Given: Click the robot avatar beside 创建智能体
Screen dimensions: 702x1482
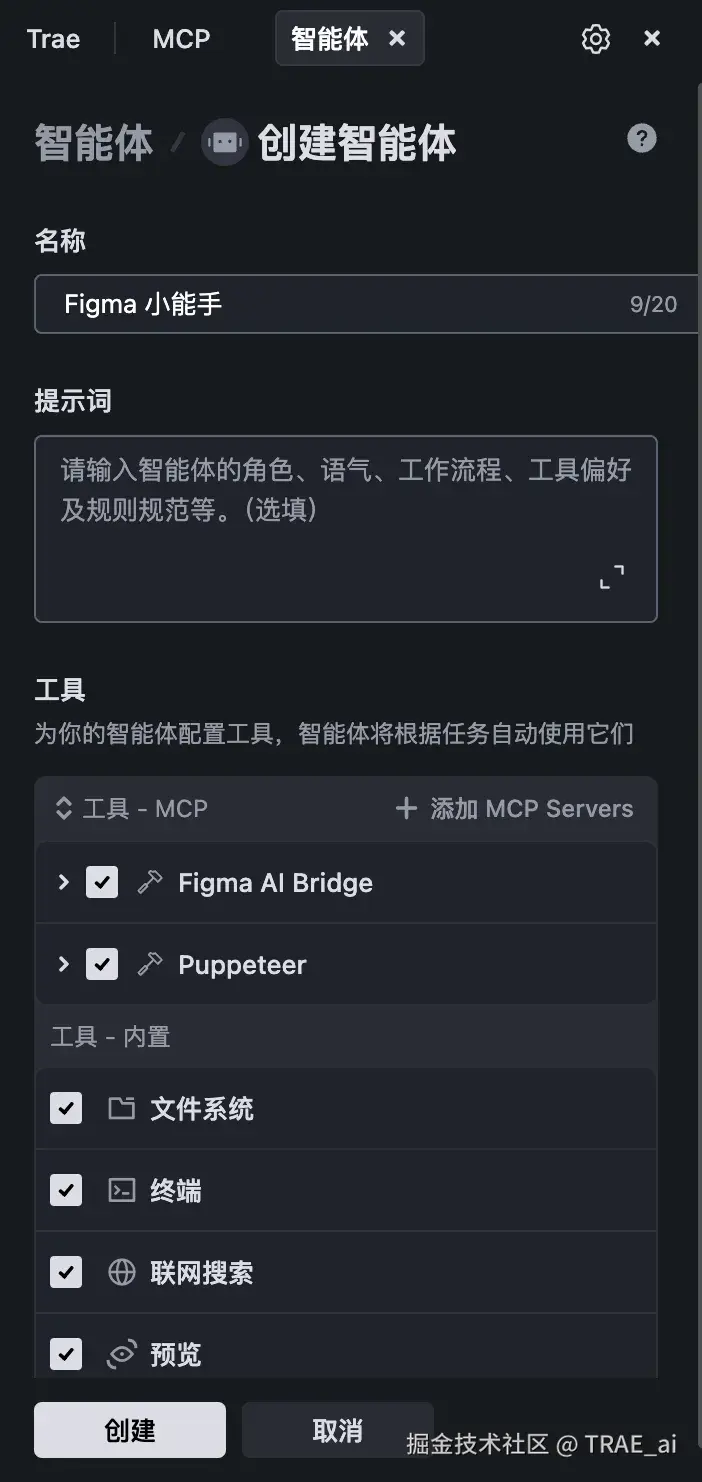Looking at the screenshot, I should 223,142.
